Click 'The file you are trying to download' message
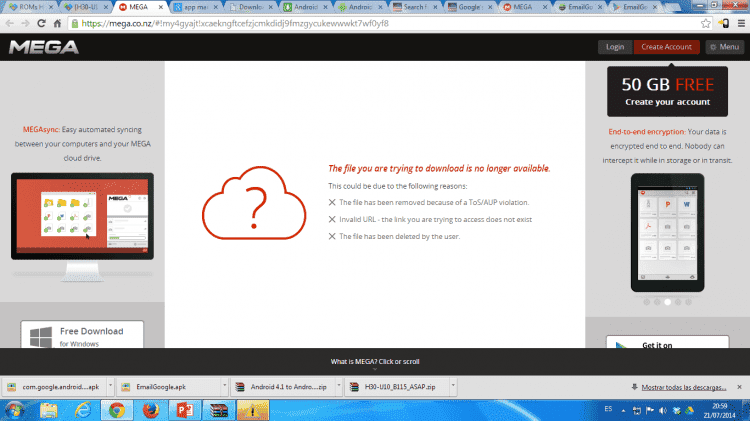Image resolution: width=750 pixels, height=421 pixels. (439, 168)
